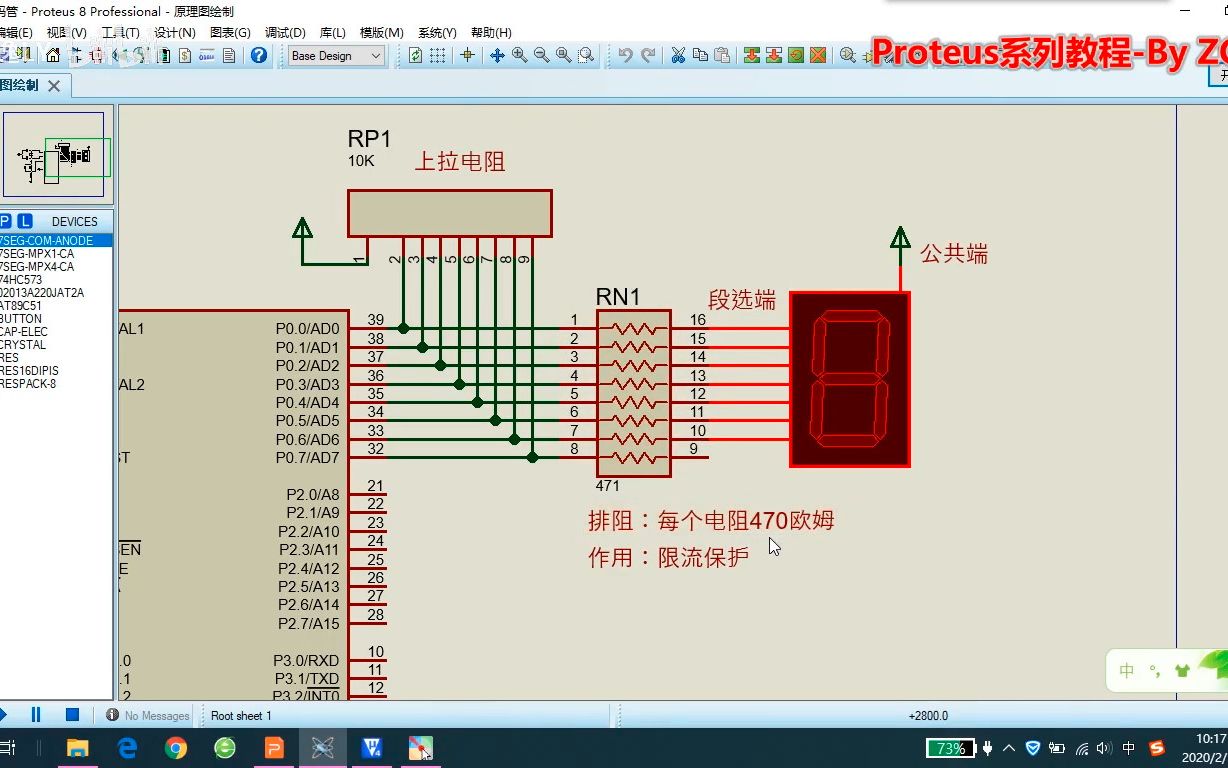Click the Pick parts from library icon
1228x768 pixels.
[x=848, y=56]
